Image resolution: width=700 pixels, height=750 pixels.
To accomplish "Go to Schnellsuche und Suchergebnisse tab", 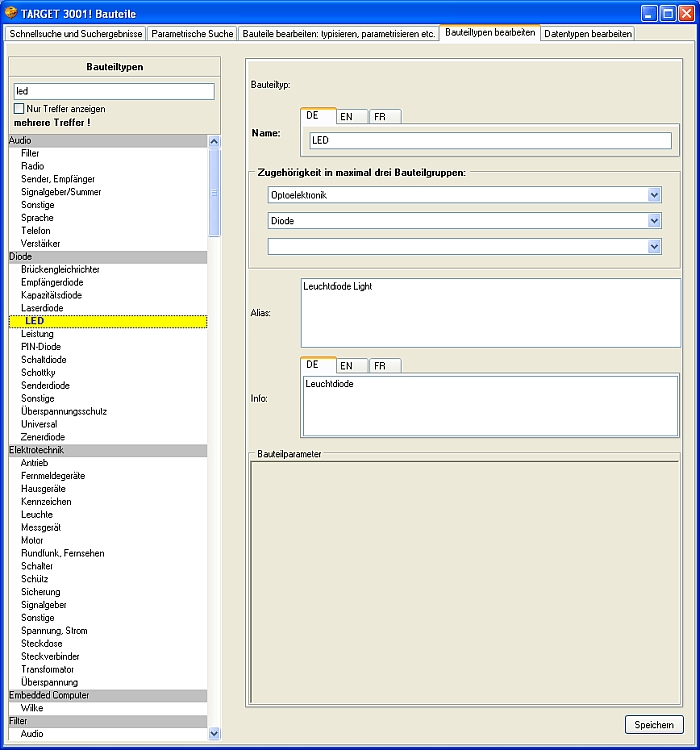I will [x=76, y=33].
